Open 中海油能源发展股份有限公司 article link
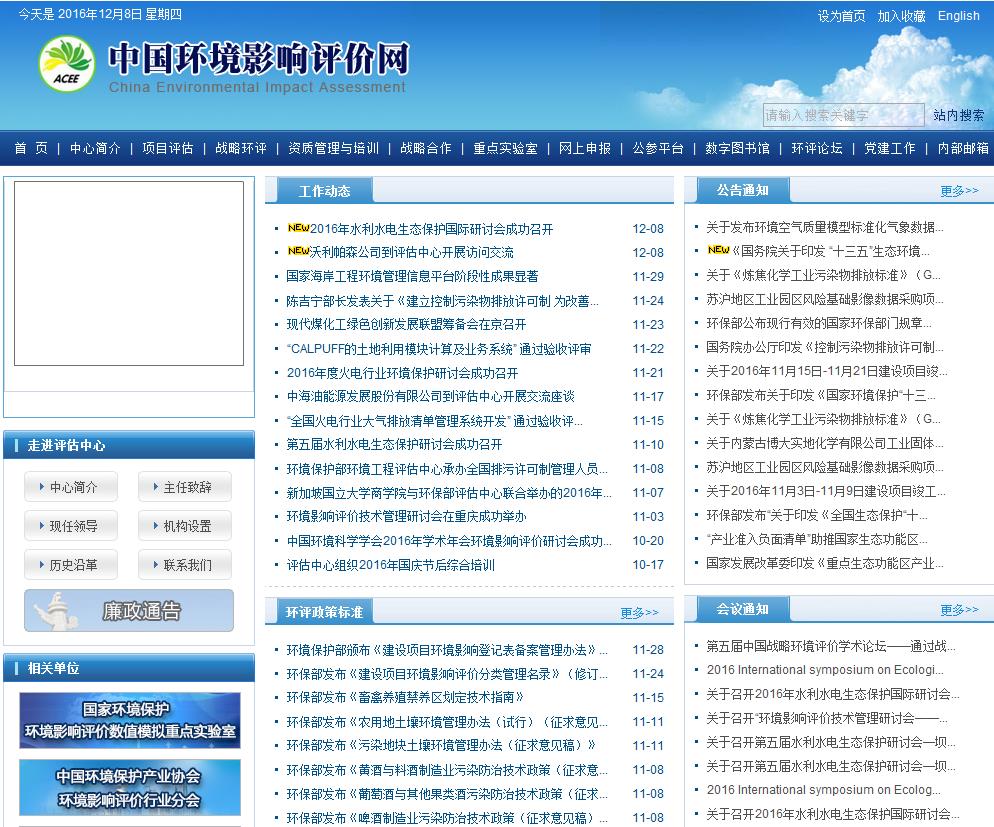The image size is (994, 827). point(430,397)
